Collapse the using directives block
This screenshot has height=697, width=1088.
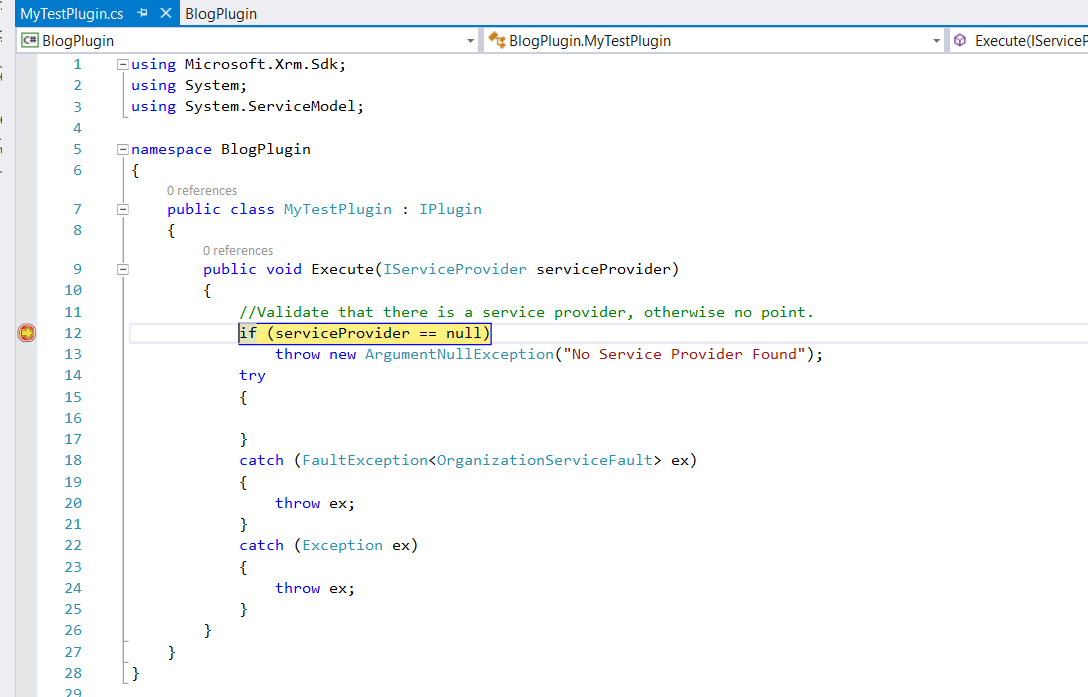coord(123,64)
